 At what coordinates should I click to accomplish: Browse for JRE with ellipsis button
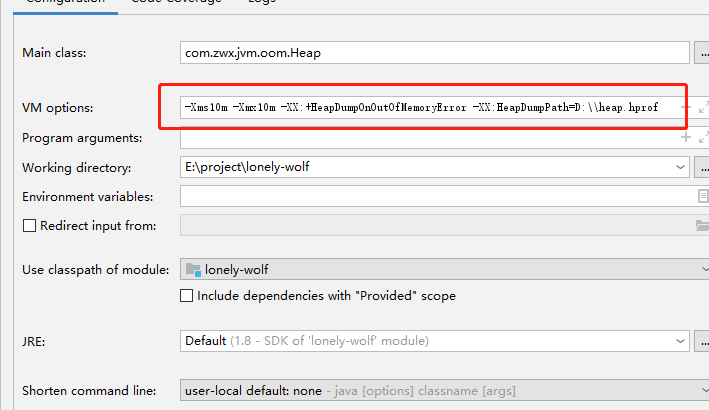point(703,341)
